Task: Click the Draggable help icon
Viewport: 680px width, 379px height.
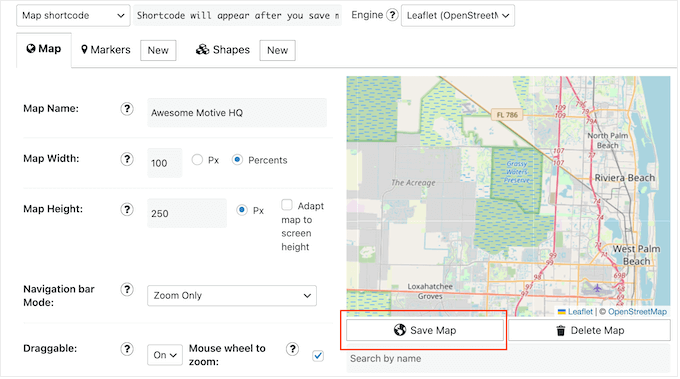Action: tap(127, 349)
